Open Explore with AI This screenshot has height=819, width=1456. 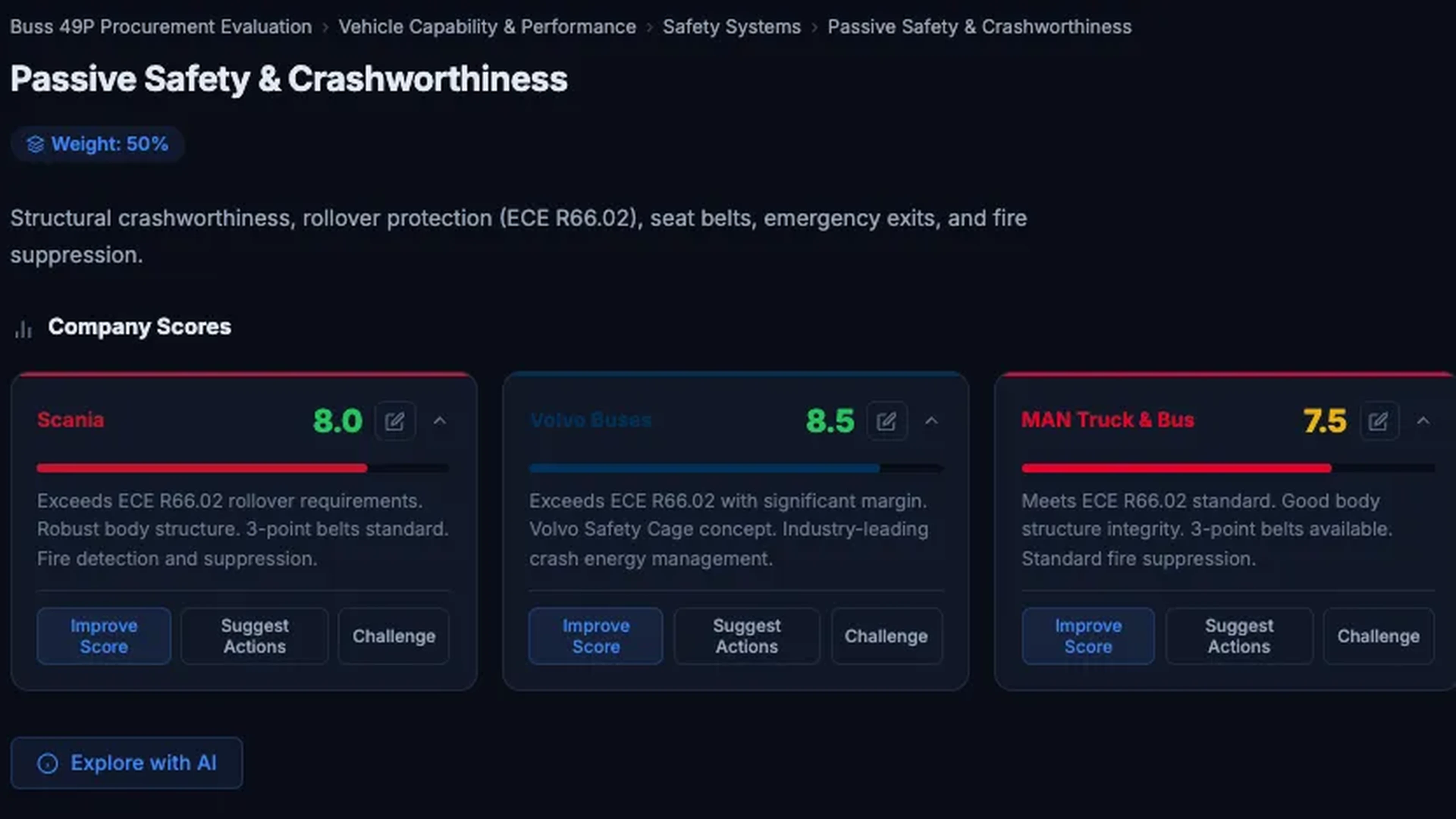click(x=127, y=763)
